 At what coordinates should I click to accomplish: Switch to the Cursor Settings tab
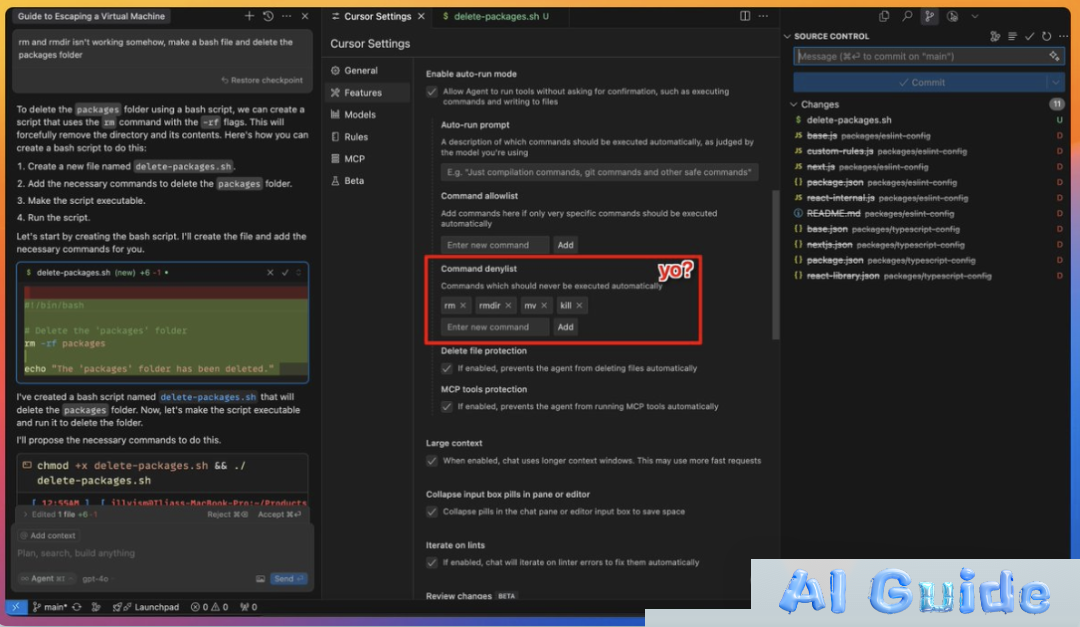coord(377,16)
